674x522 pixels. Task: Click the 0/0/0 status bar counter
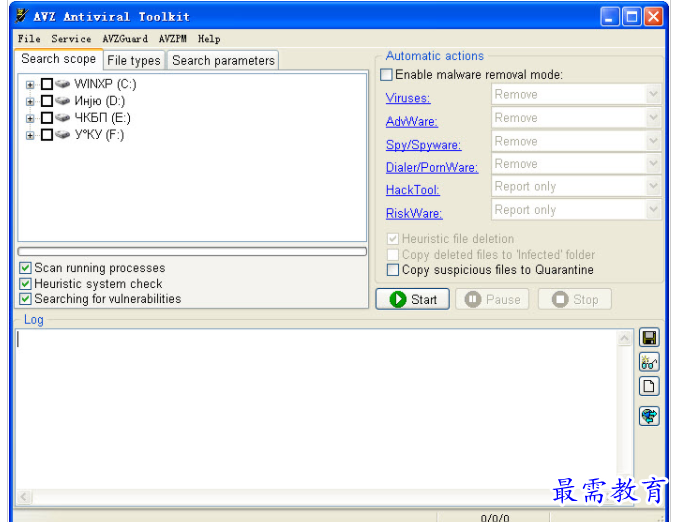494,517
